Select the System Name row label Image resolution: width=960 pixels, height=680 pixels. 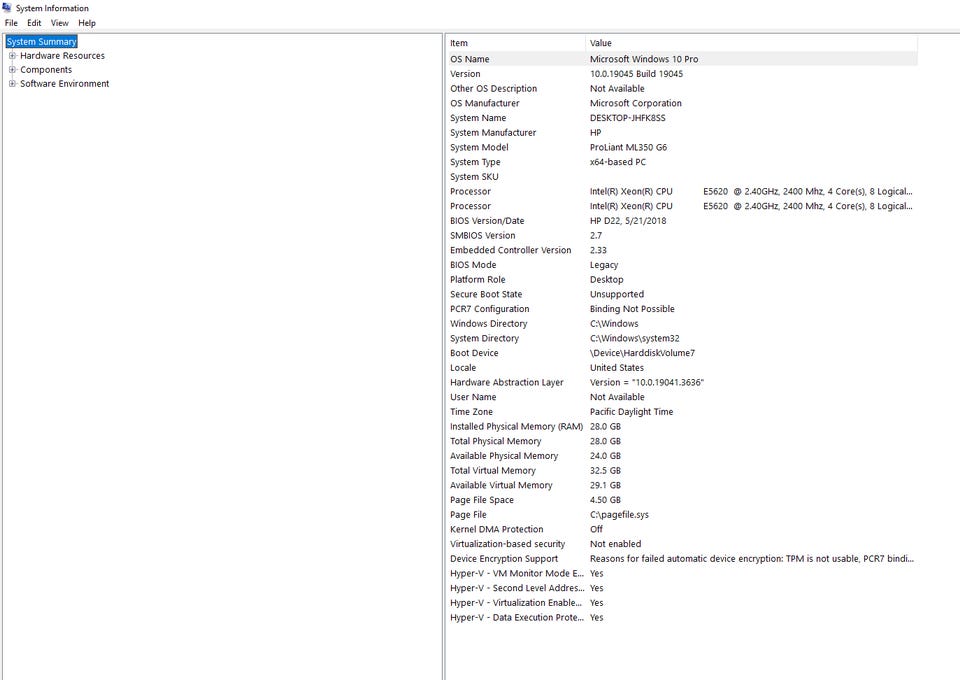[478, 118]
